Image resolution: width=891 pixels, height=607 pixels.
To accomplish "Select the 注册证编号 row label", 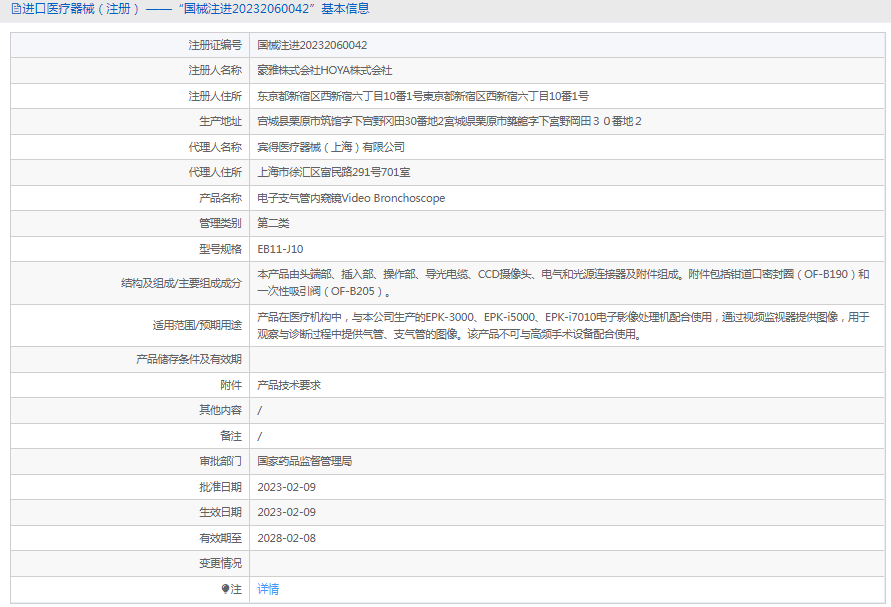I will [x=215, y=45].
